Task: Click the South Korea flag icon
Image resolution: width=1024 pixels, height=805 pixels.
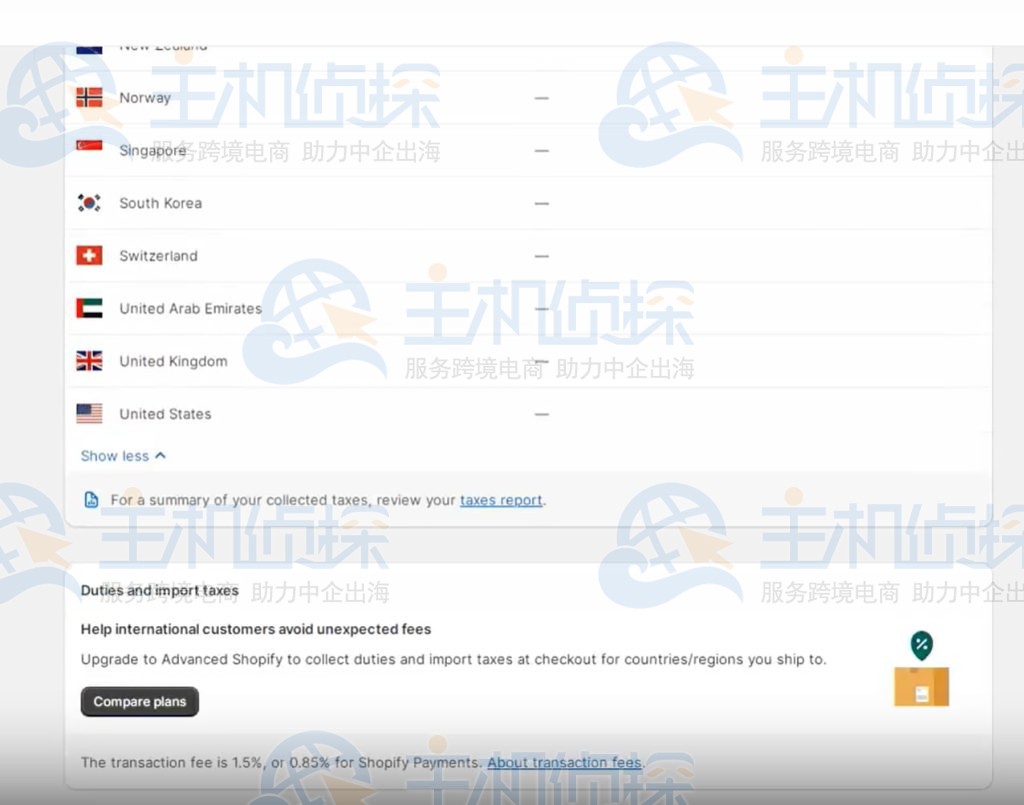Action: coord(89,202)
